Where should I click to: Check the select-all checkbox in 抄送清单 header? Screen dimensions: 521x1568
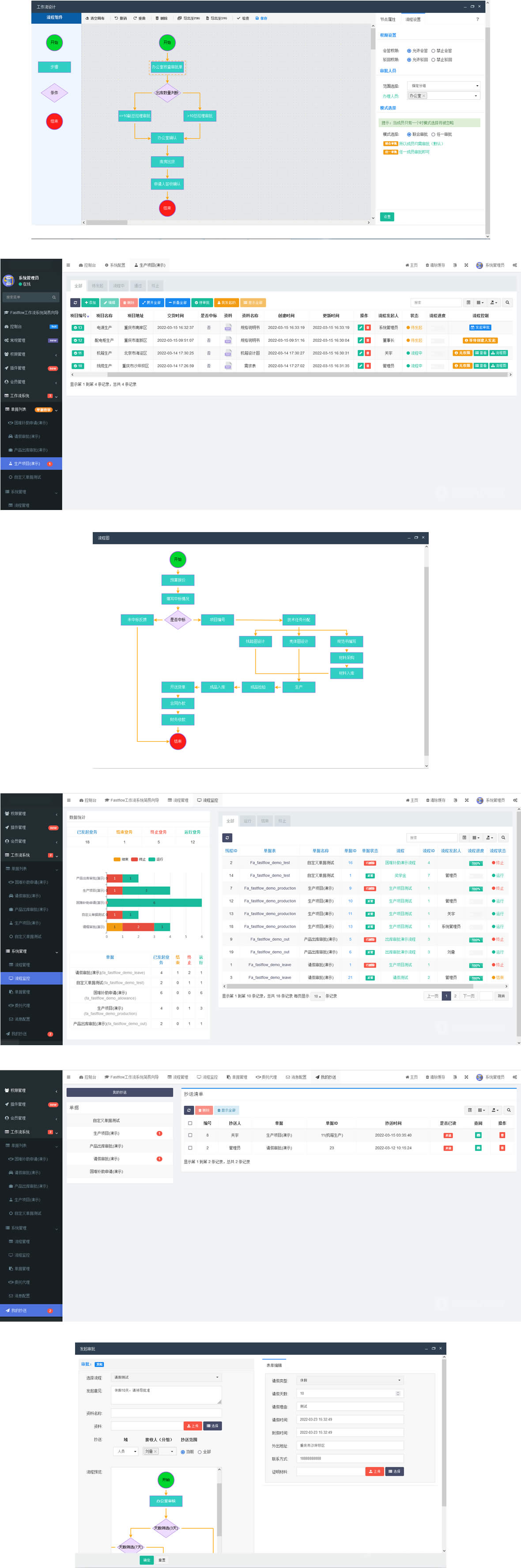pyautogui.click(x=190, y=1123)
